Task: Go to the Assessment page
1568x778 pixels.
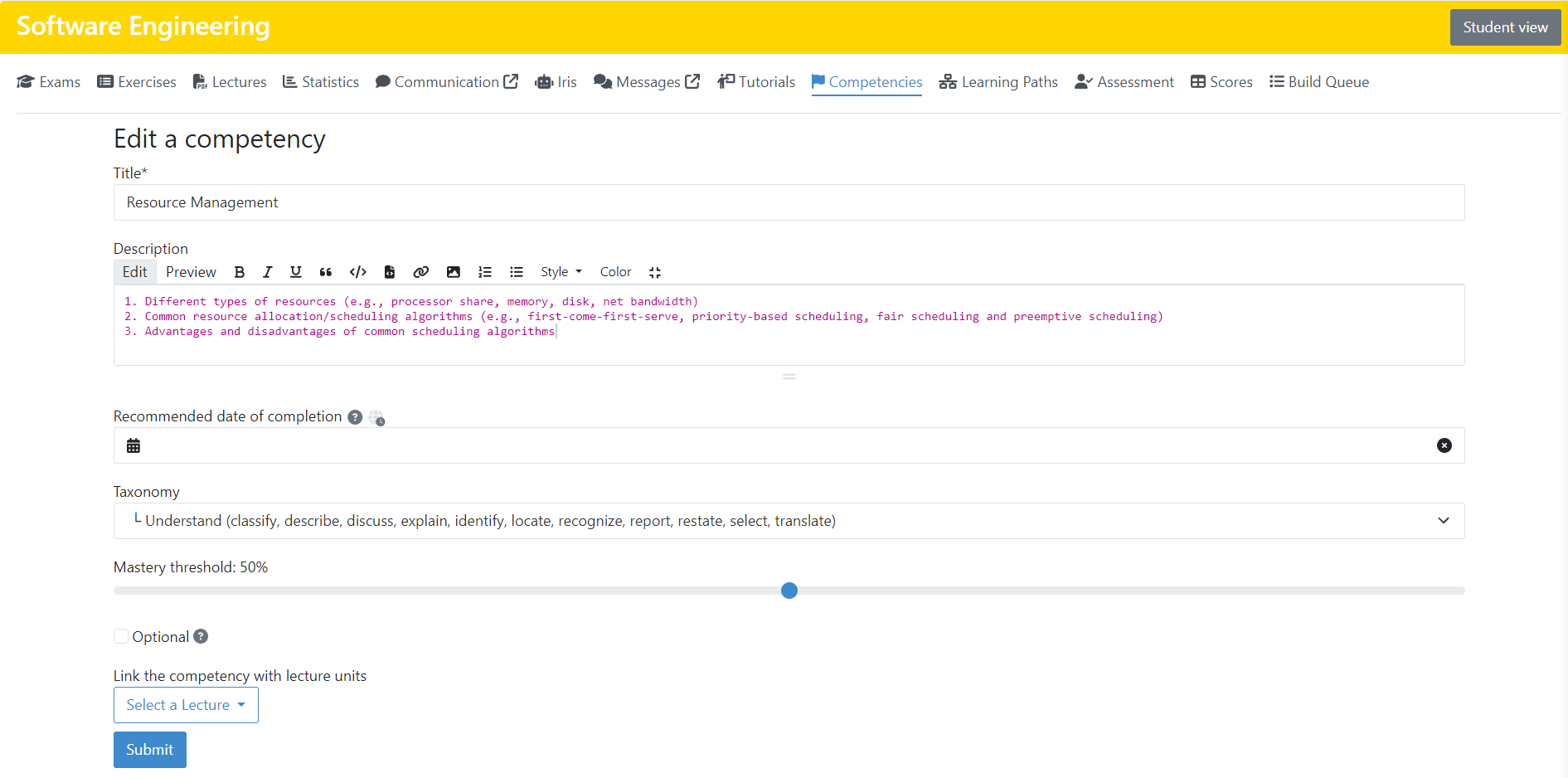Action: [x=1124, y=82]
